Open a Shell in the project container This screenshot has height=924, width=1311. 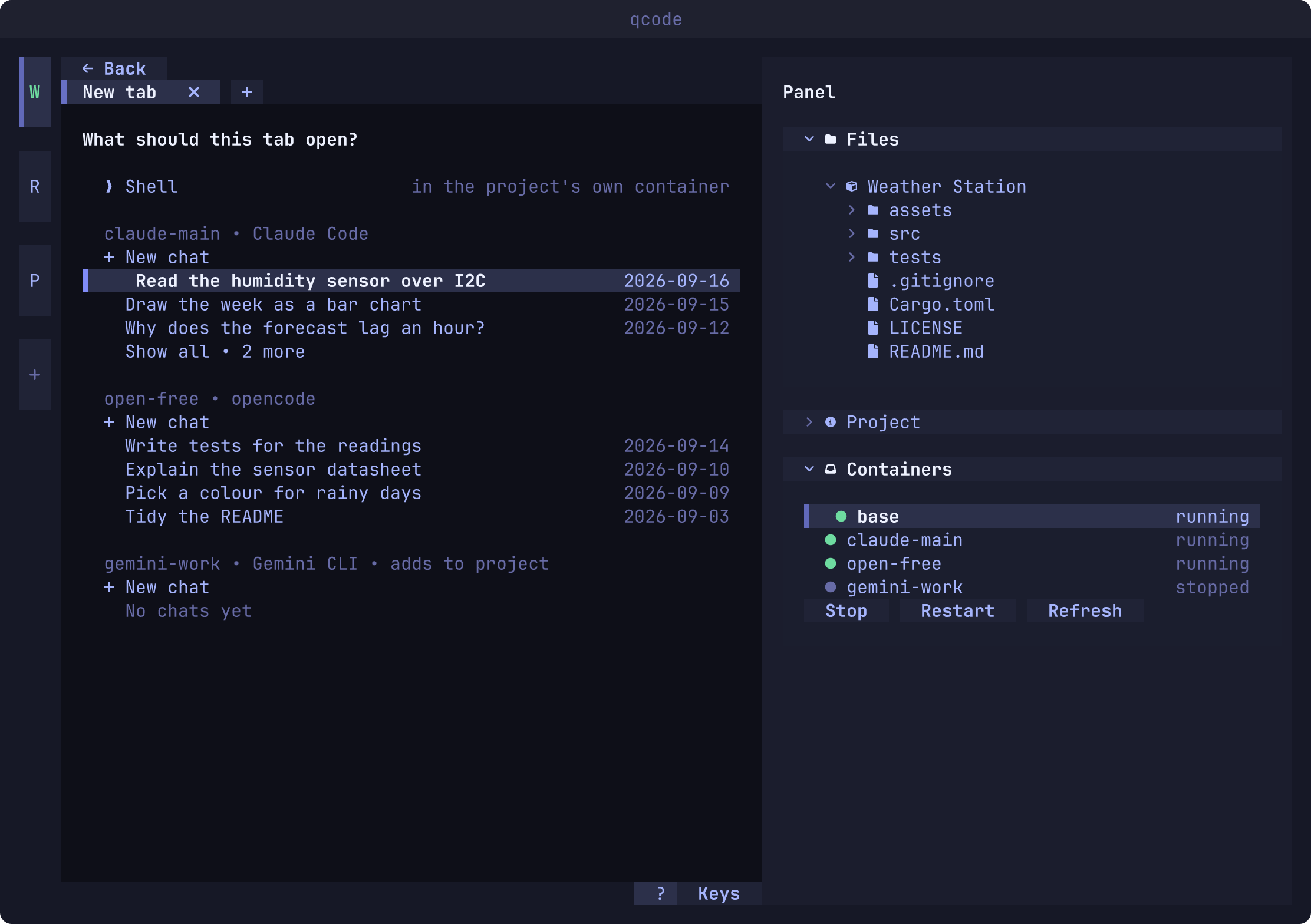[x=411, y=186]
